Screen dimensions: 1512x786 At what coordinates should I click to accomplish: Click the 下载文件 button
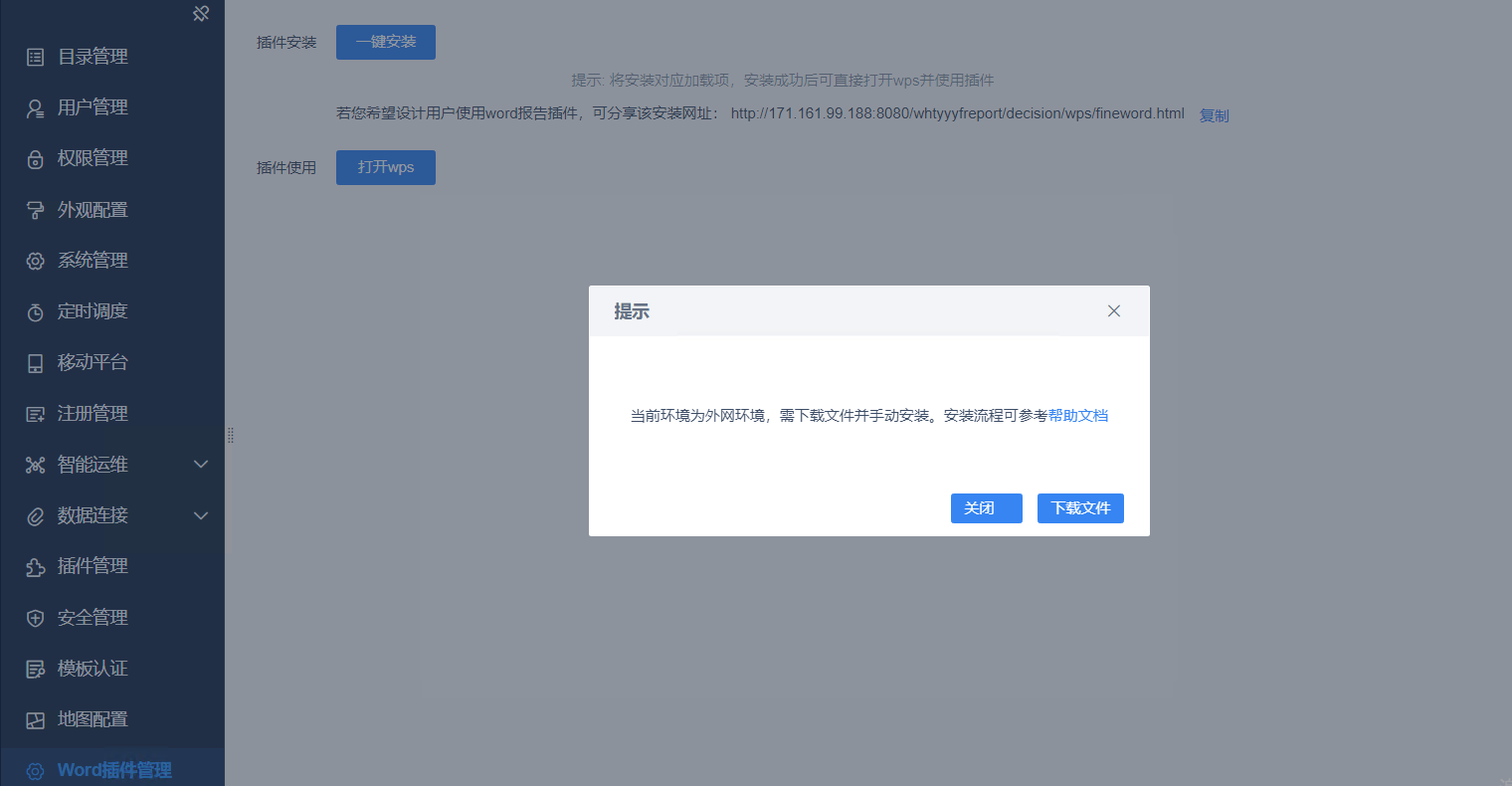tap(1080, 508)
